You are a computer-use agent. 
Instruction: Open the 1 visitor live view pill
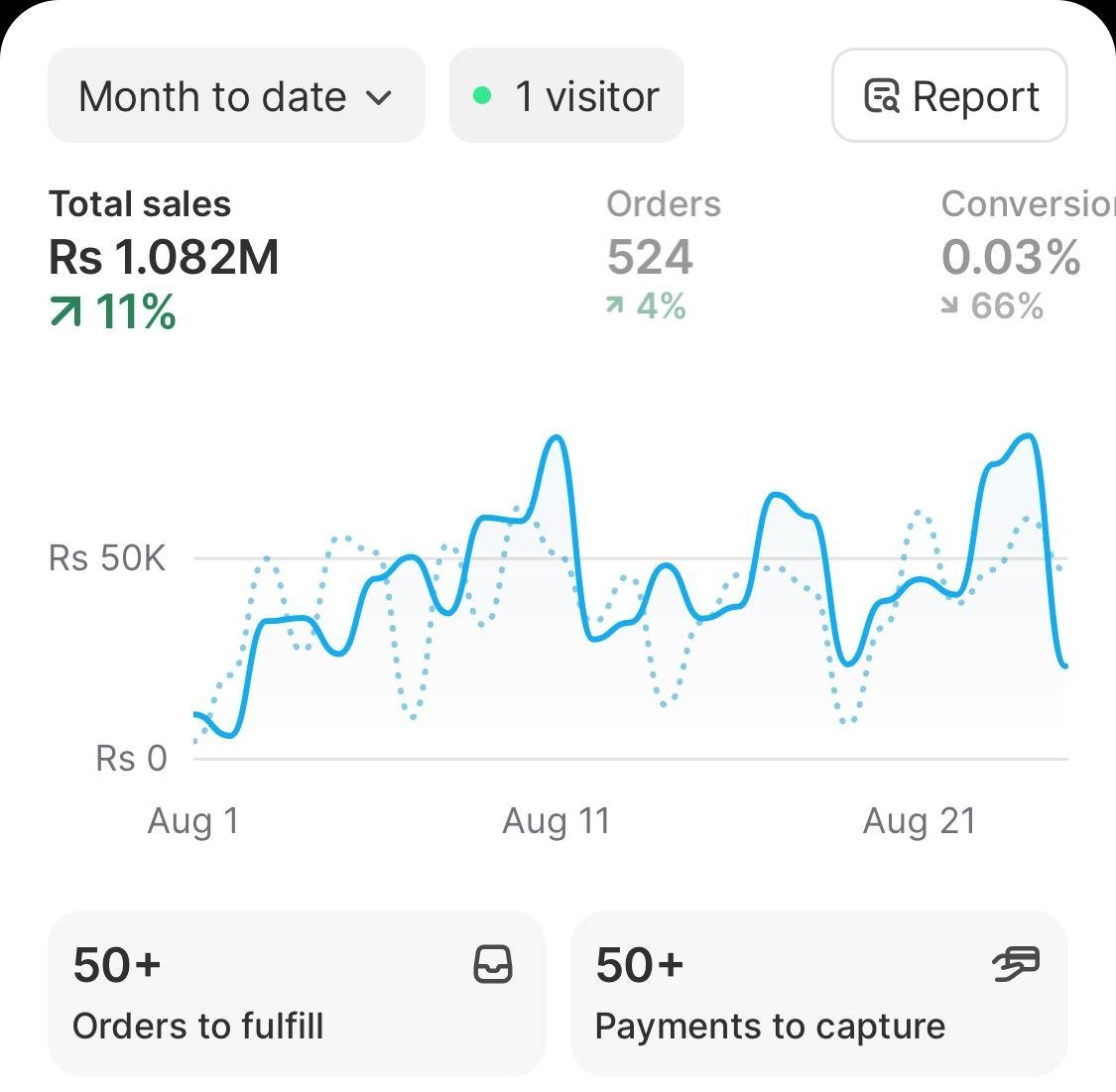pyautogui.click(x=566, y=95)
